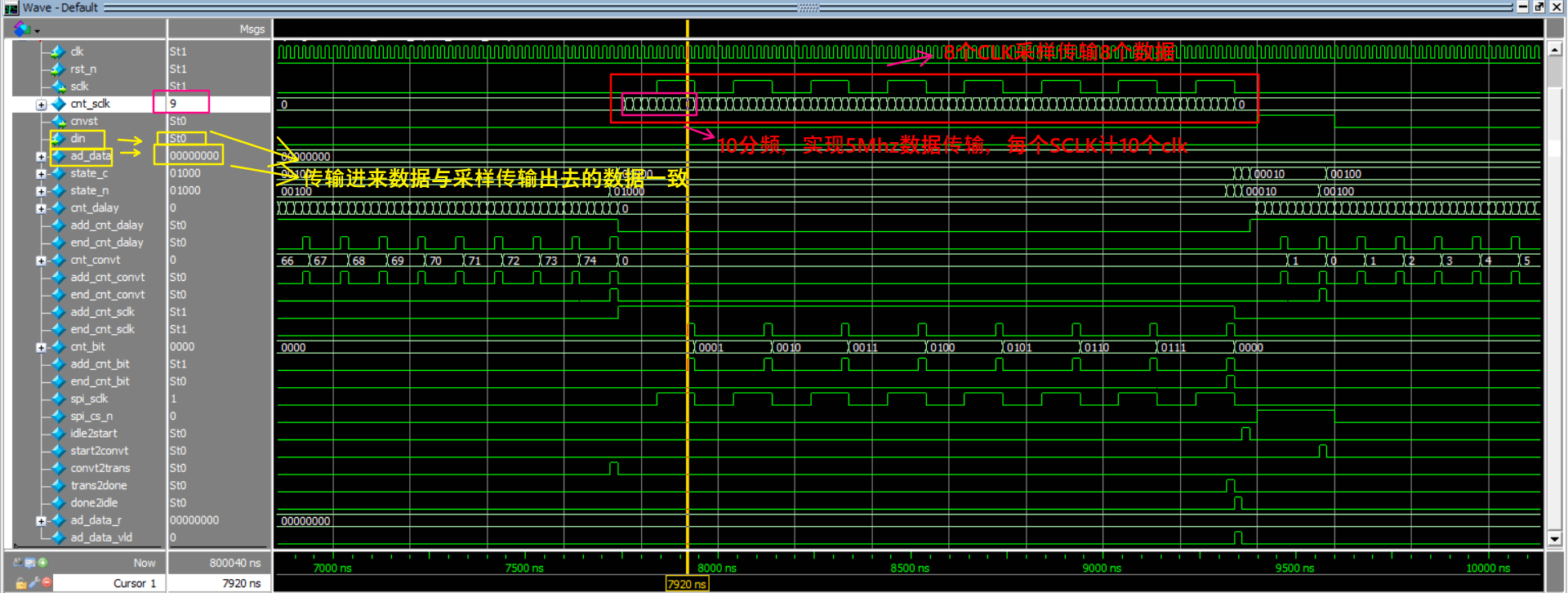Expand the cnt_sclk signal bus
The height and width of the screenshot is (593, 1568).
tap(41, 105)
